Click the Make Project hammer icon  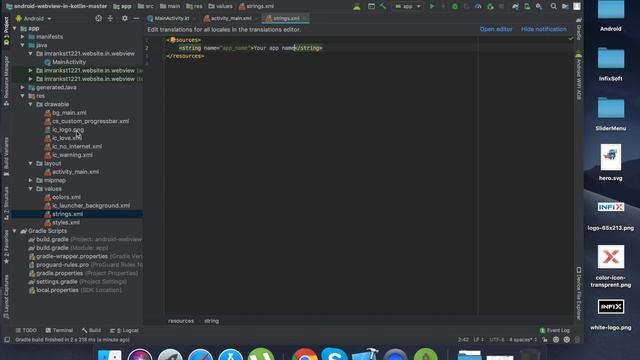(382, 6)
